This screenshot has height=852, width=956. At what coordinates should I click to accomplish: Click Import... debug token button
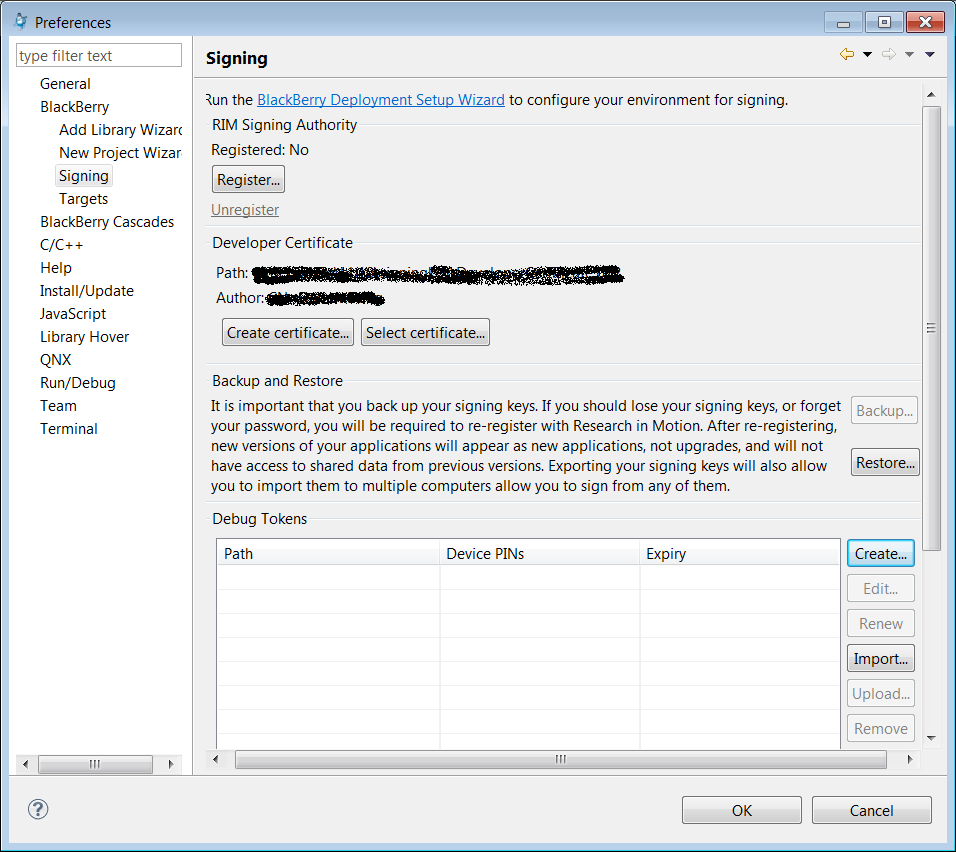[881, 658]
